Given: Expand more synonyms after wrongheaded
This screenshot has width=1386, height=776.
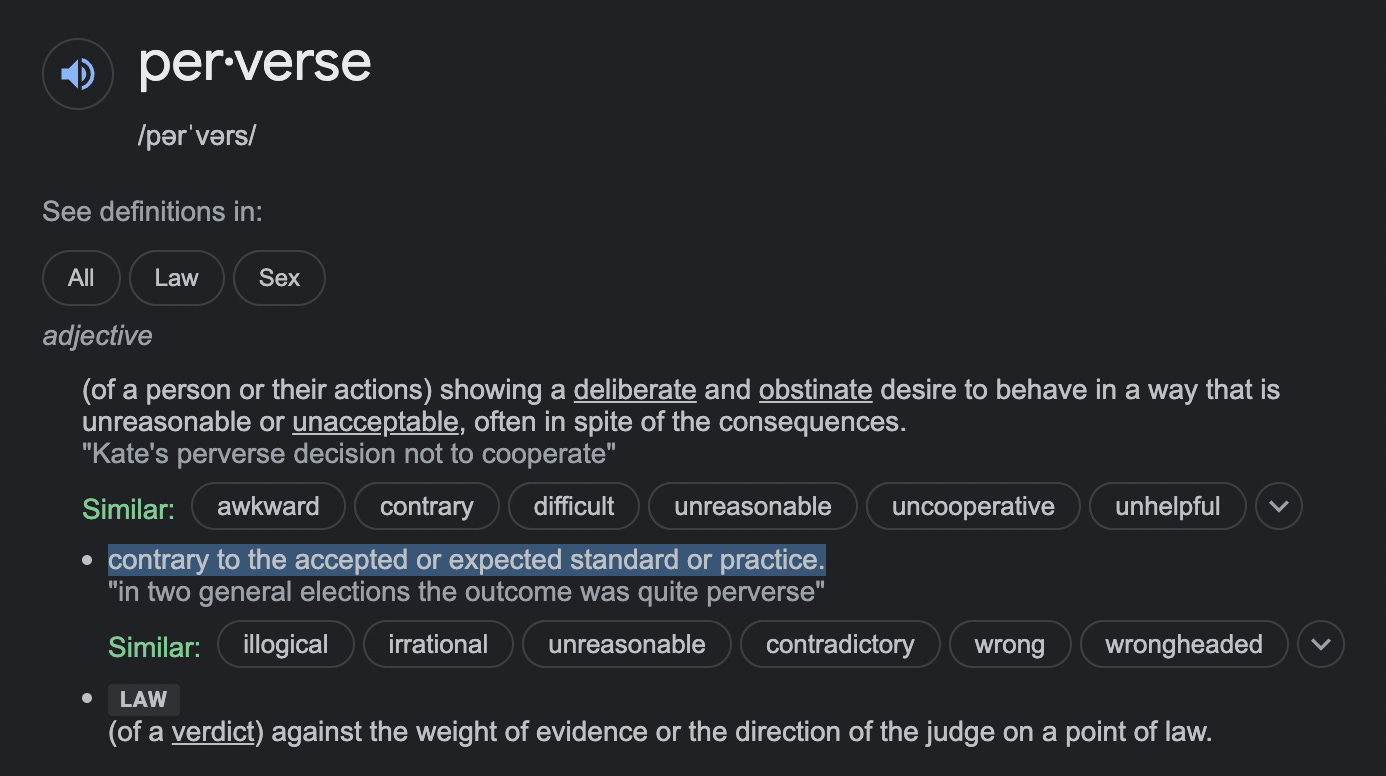Looking at the screenshot, I should point(1321,644).
